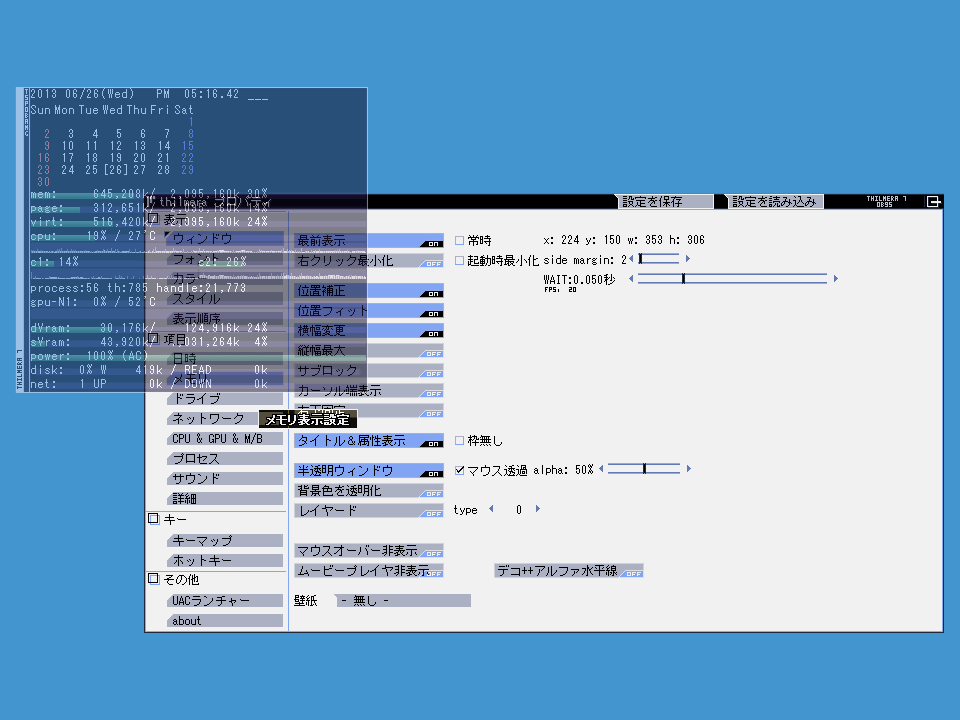Open the CPU & GPU & M/B page
This screenshot has height=720, width=960.
225,438
